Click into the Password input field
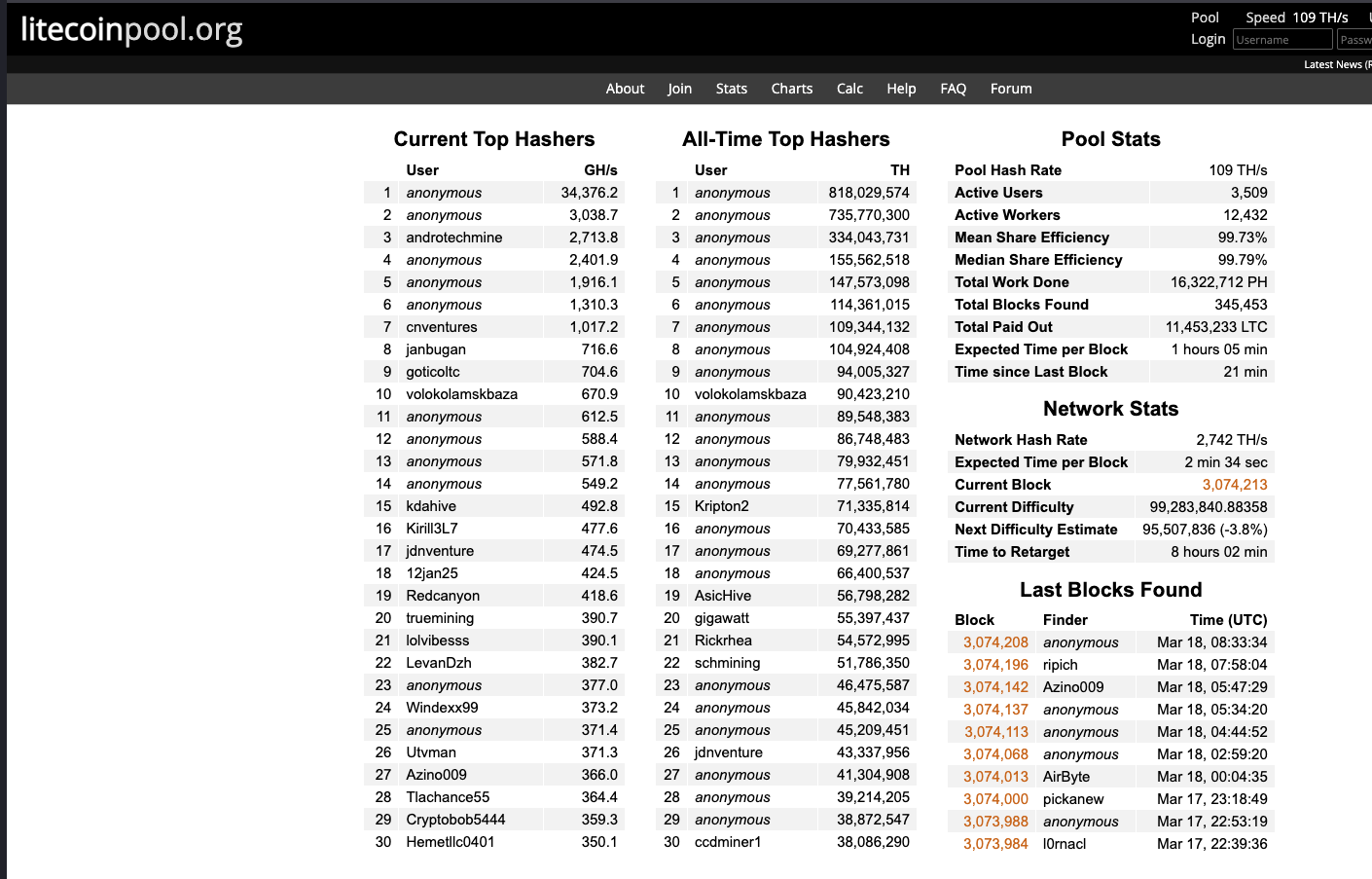The height and width of the screenshot is (879, 1372). 1354,40
